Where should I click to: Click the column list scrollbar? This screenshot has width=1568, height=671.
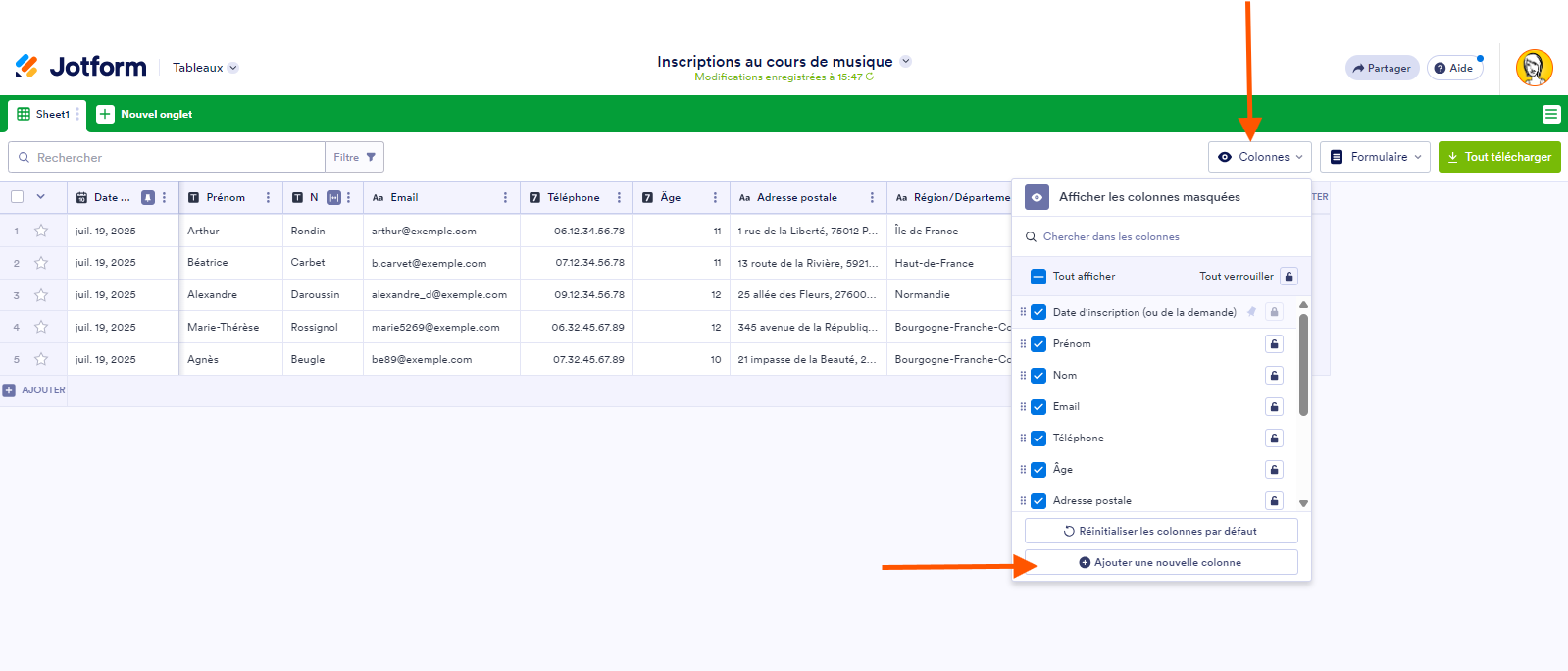point(1303,365)
